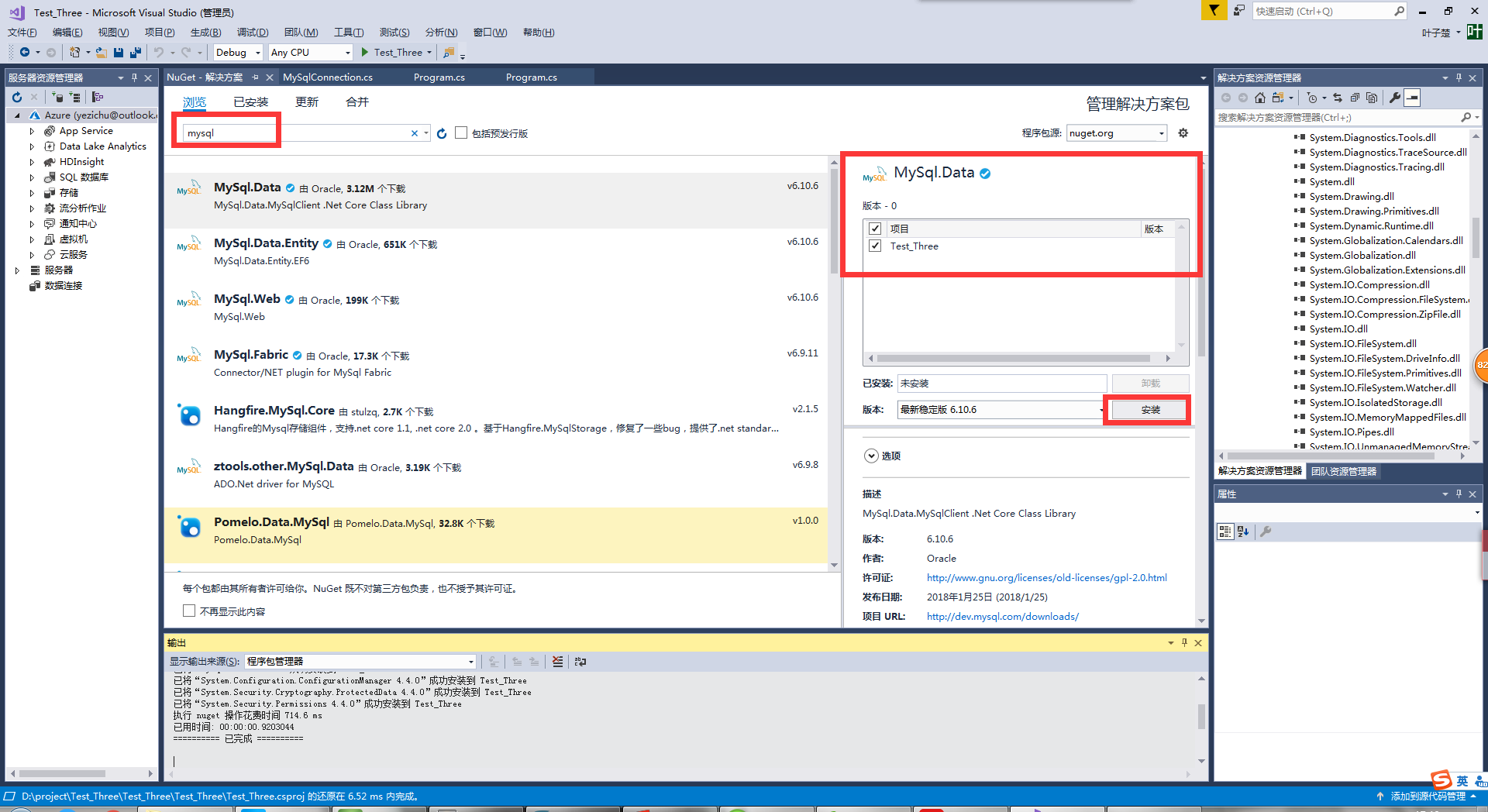Open the File menu
Screen dimensions: 1488x812
click(22, 32)
